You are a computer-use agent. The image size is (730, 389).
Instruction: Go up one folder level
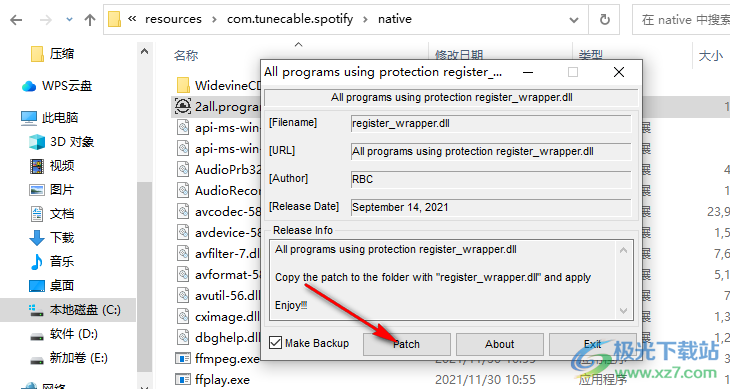(89, 20)
